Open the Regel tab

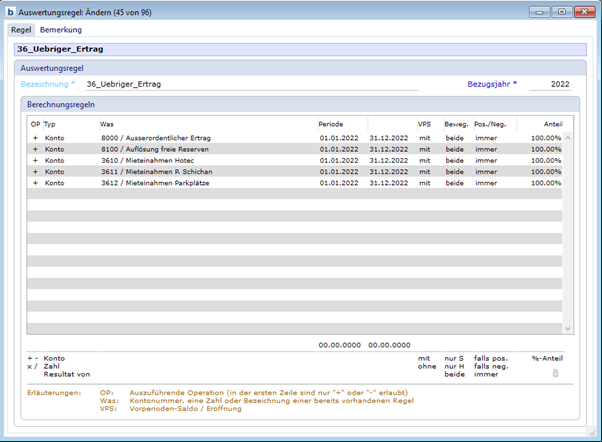[x=21, y=30]
